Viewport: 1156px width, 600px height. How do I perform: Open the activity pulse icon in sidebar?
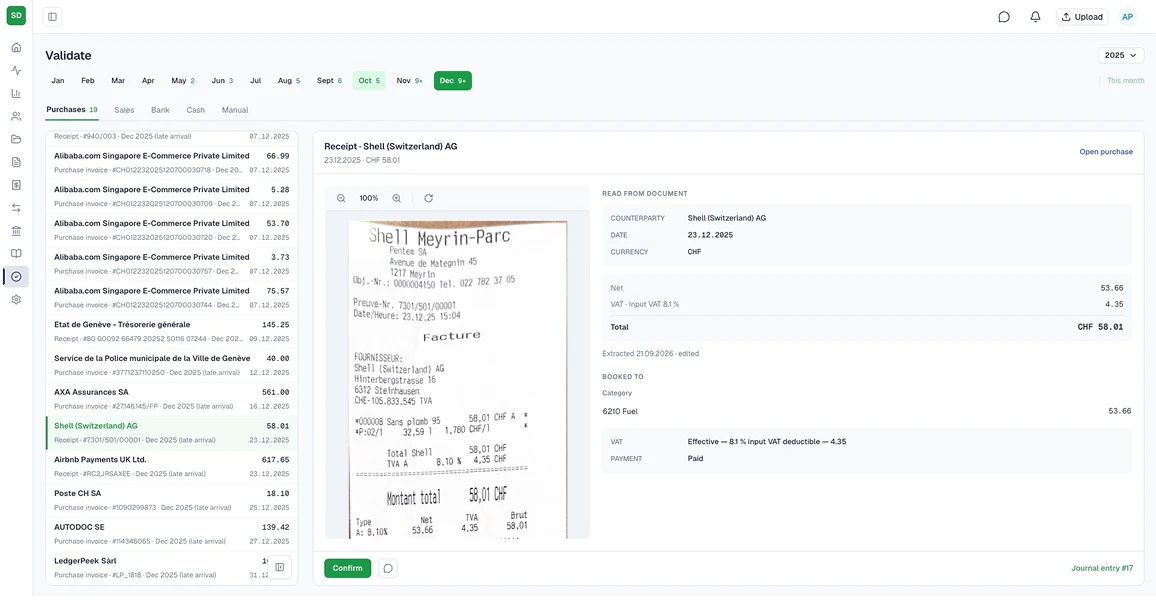pos(16,71)
